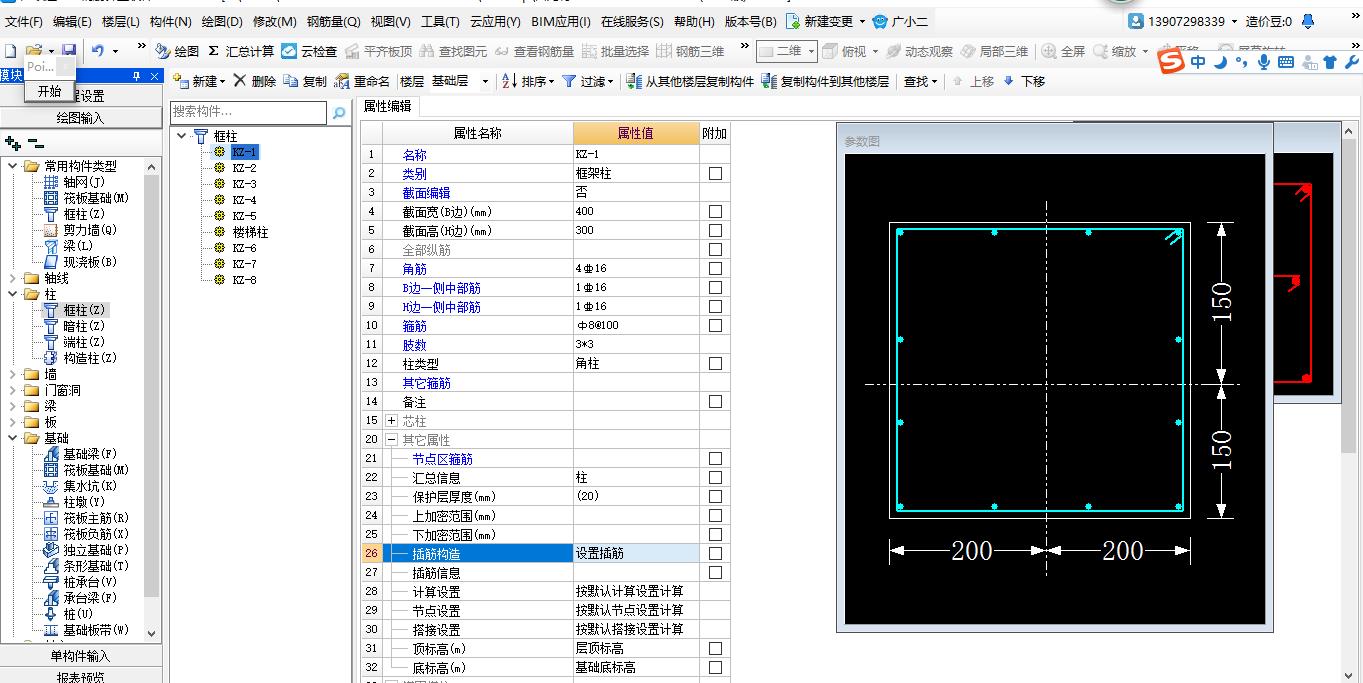Click the save disk icon
Viewport: 1363px width, 683px height.
pos(68,50)
